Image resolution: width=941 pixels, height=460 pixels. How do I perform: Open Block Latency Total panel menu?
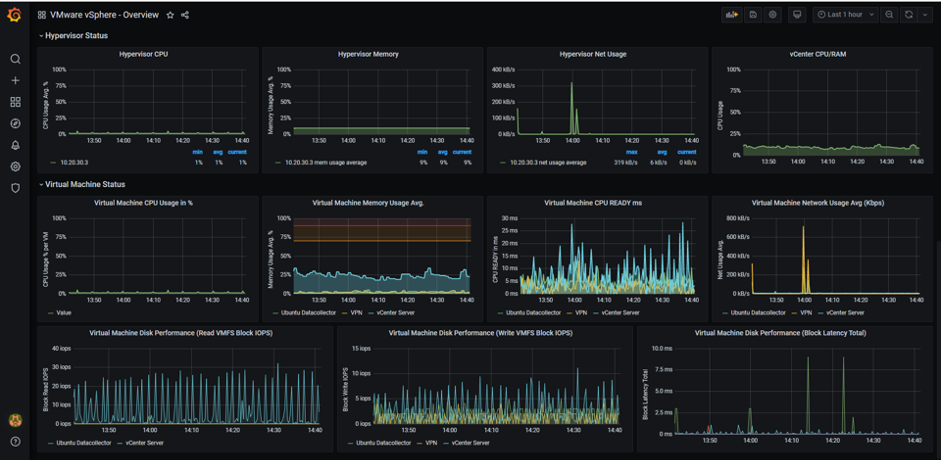[x=780, y=332]
